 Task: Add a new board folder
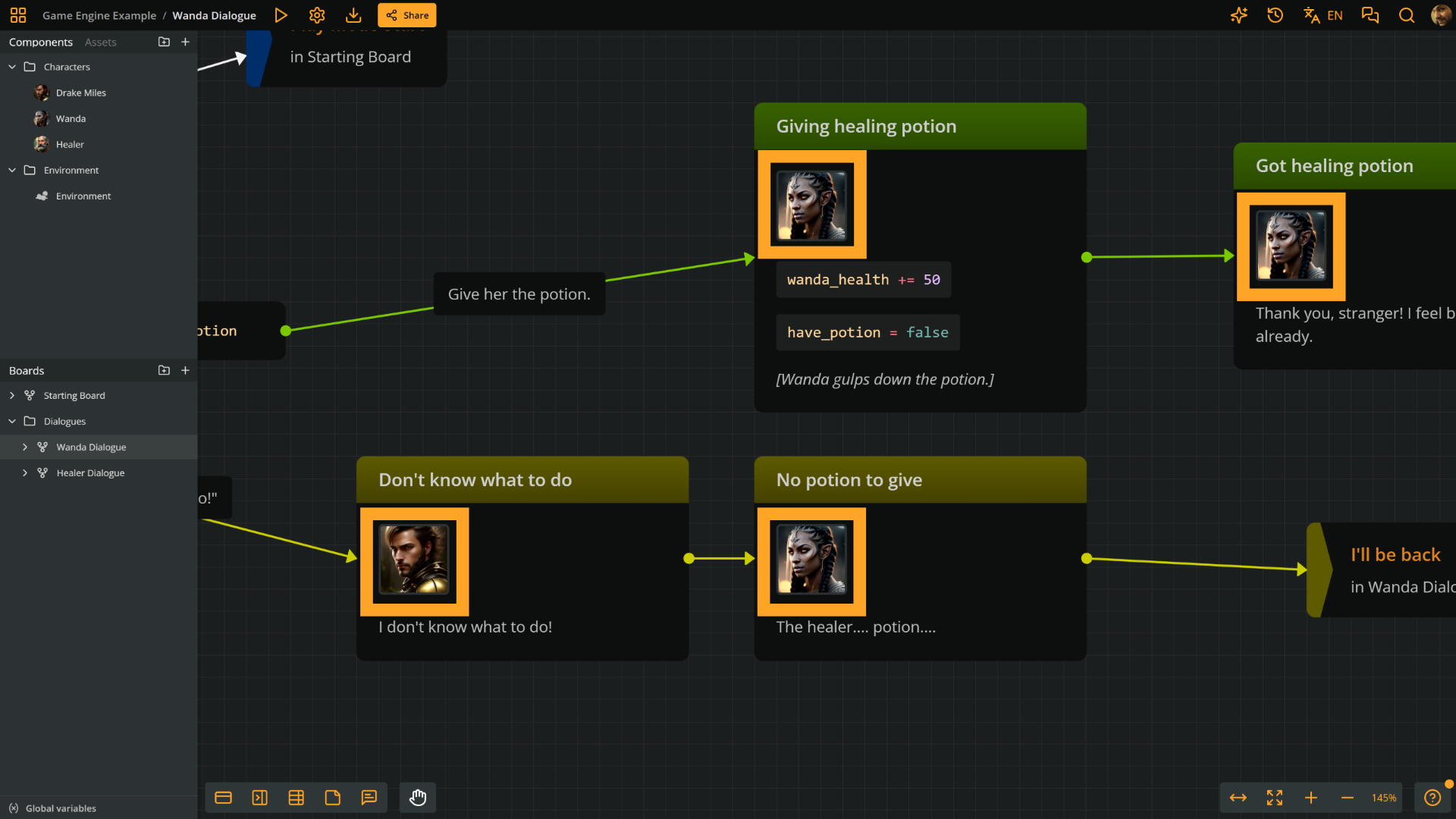coord(164,370)
